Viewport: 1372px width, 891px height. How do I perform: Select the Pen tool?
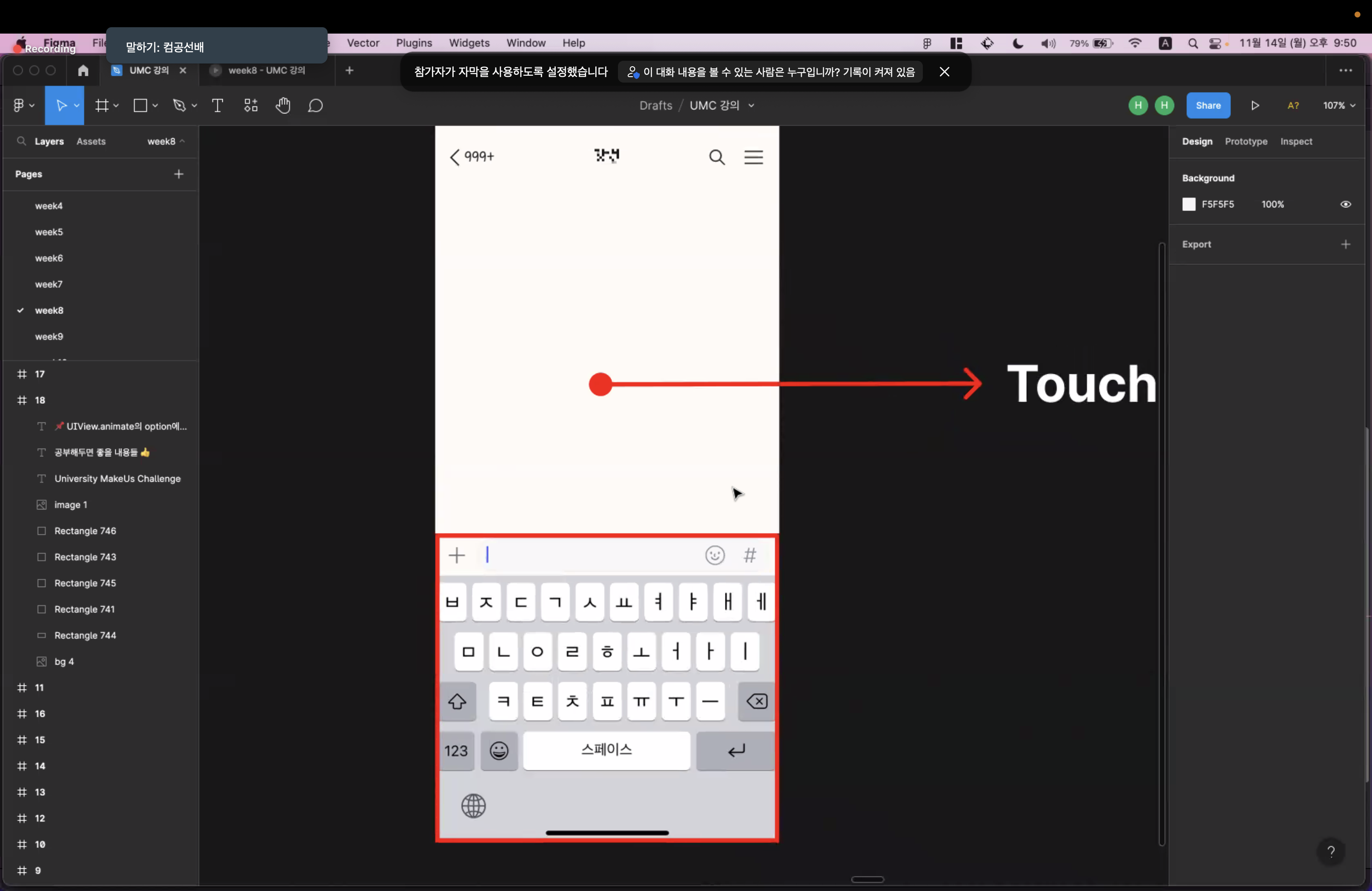(179, 105)
